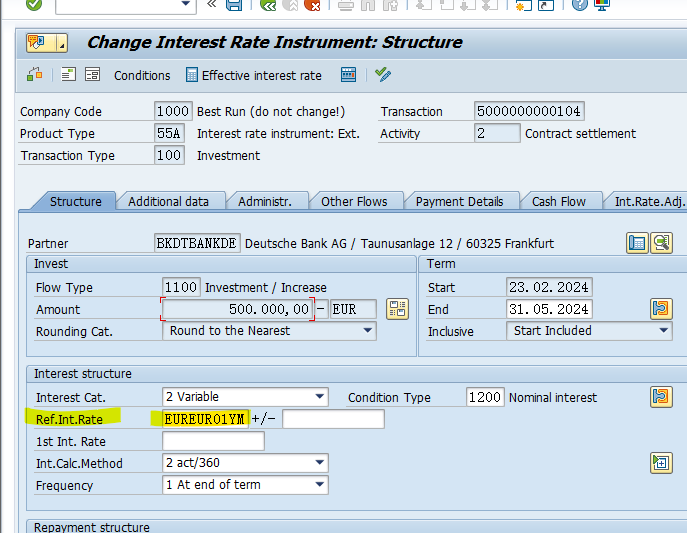Viewport: 687px width, 533px height.
Task: Click the calculator icon beside Effective interest rate
Action: coord(348,75)
